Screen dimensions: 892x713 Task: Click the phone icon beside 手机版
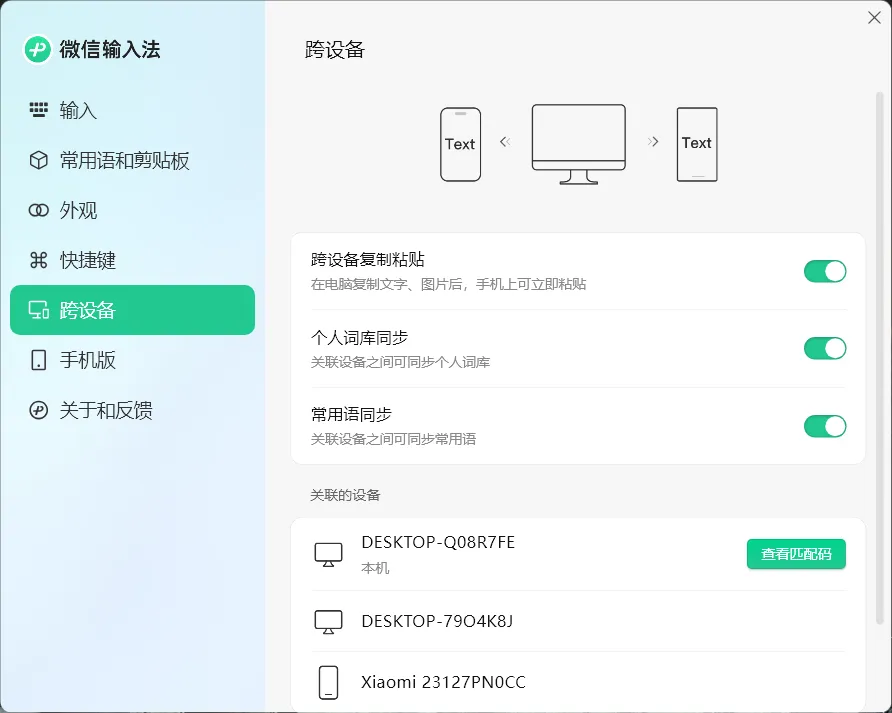click(39, 360)
